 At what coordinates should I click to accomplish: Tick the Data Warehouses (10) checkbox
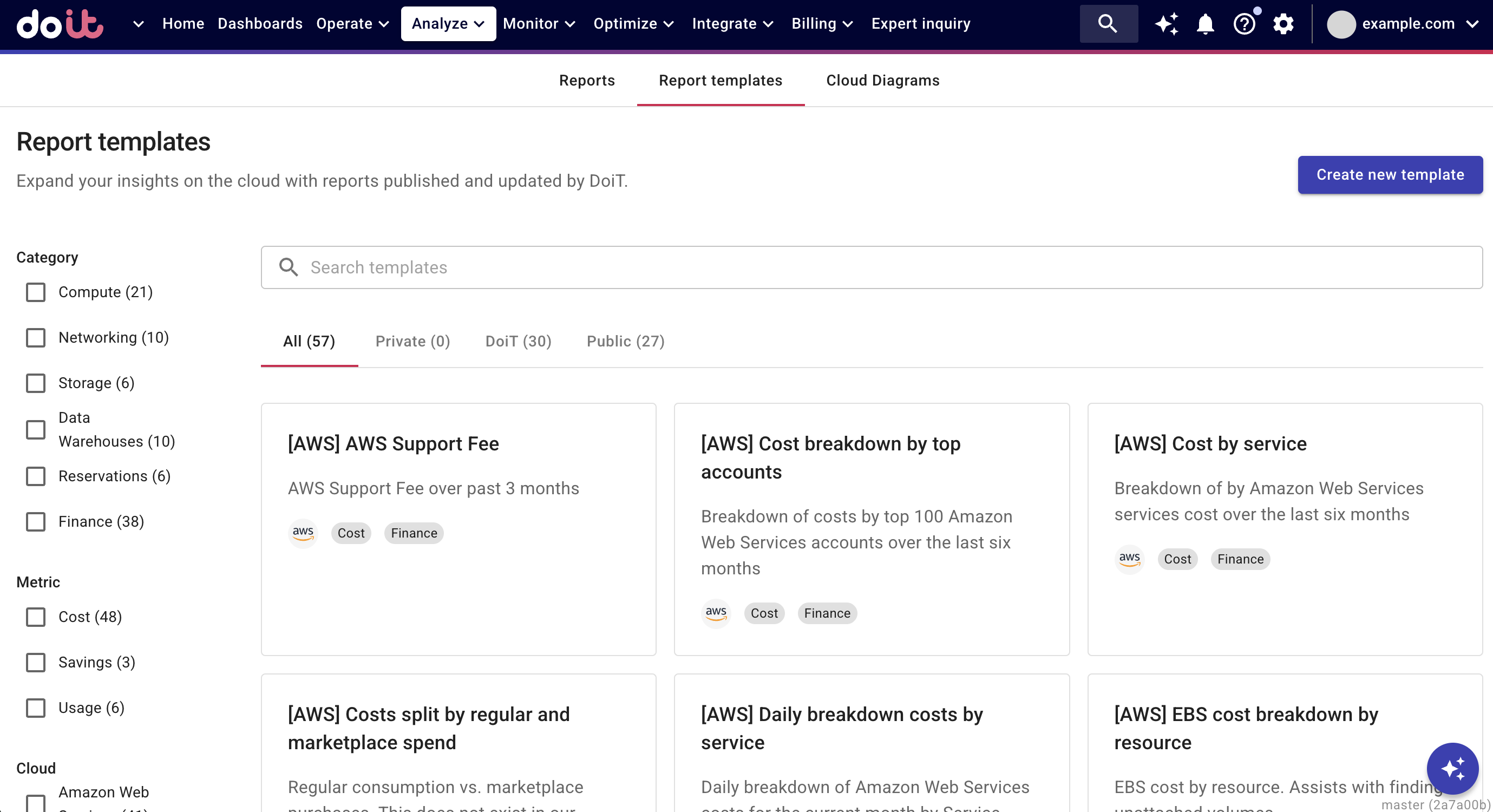pyautogui.click(x=36, y=429)
